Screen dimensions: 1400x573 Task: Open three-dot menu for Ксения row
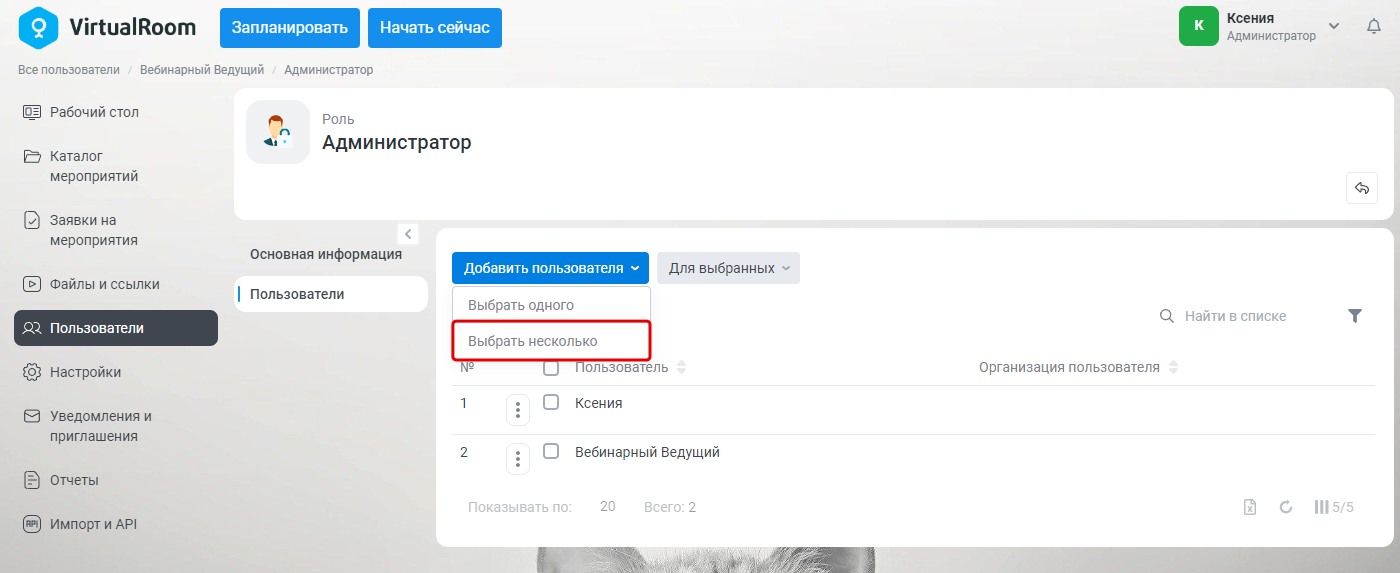pyautogui.click(x=518, y=410)
